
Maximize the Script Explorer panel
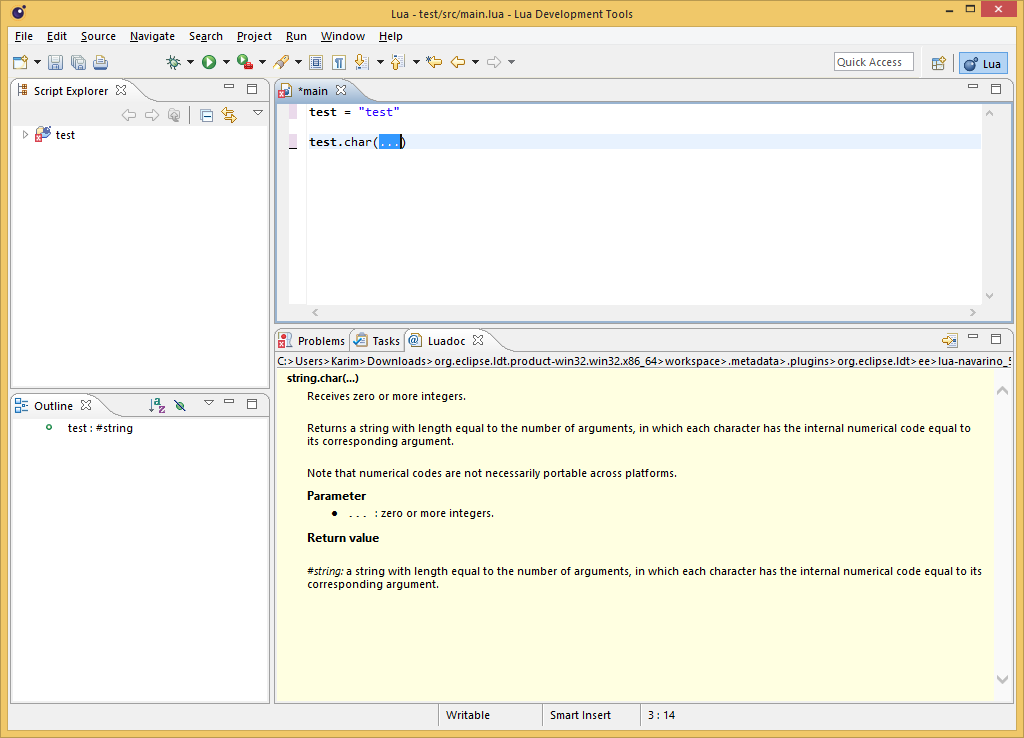click(x=252, y=89)
